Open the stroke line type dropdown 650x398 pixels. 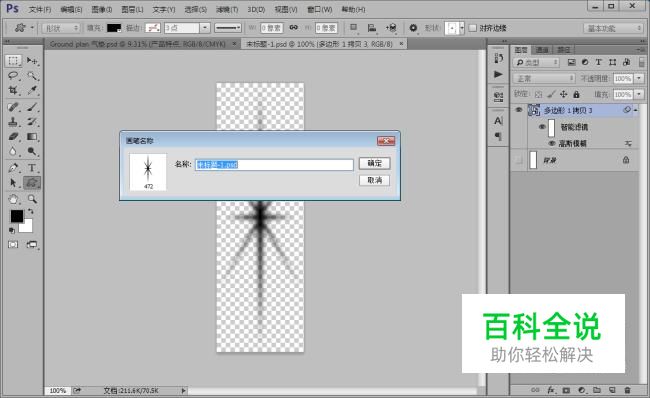(x=228, y=28)
